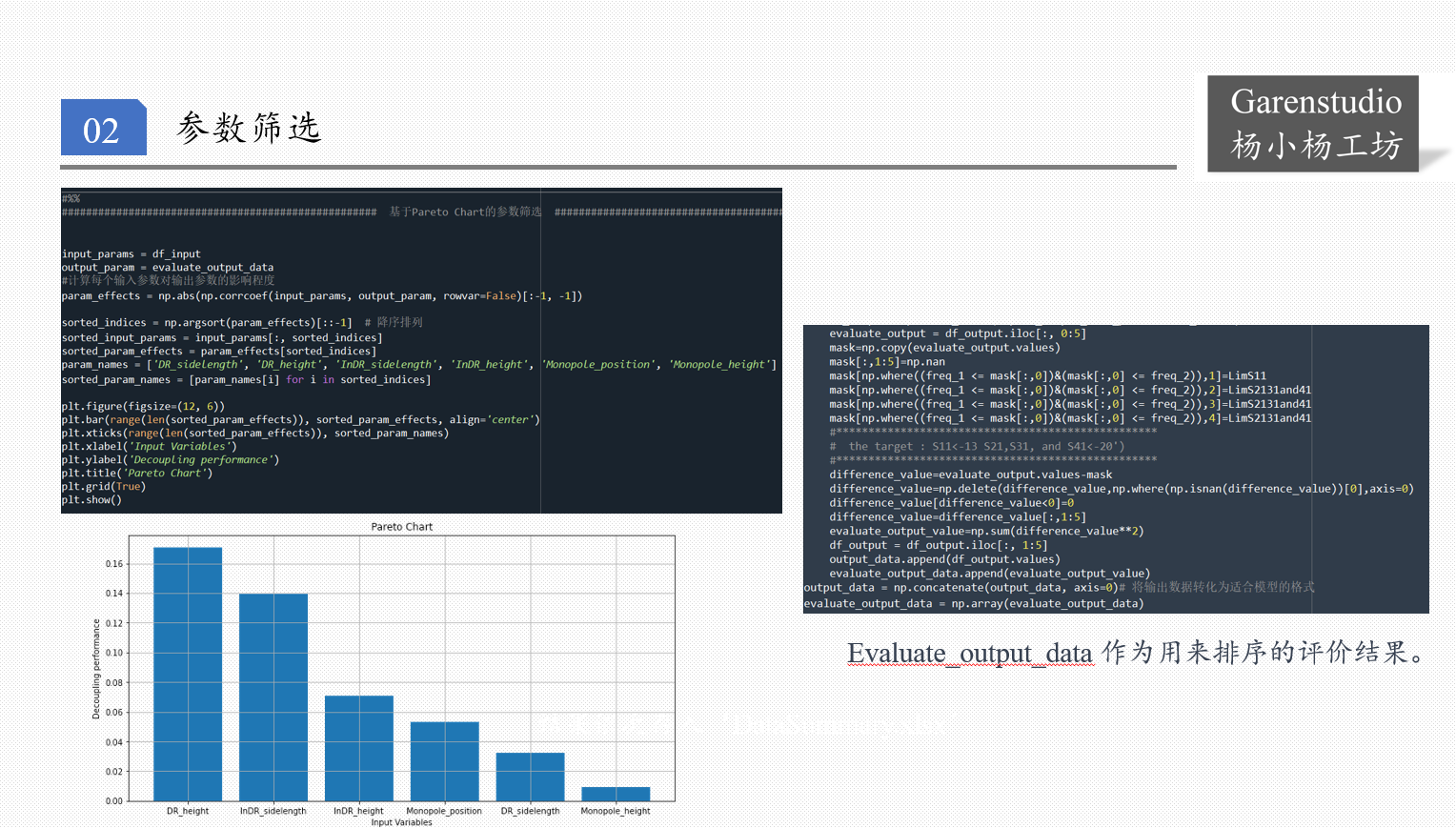Click the "Pareto Chart" plot title
The height and width of the screenshot is (828, 1456).
coord(402,527)
